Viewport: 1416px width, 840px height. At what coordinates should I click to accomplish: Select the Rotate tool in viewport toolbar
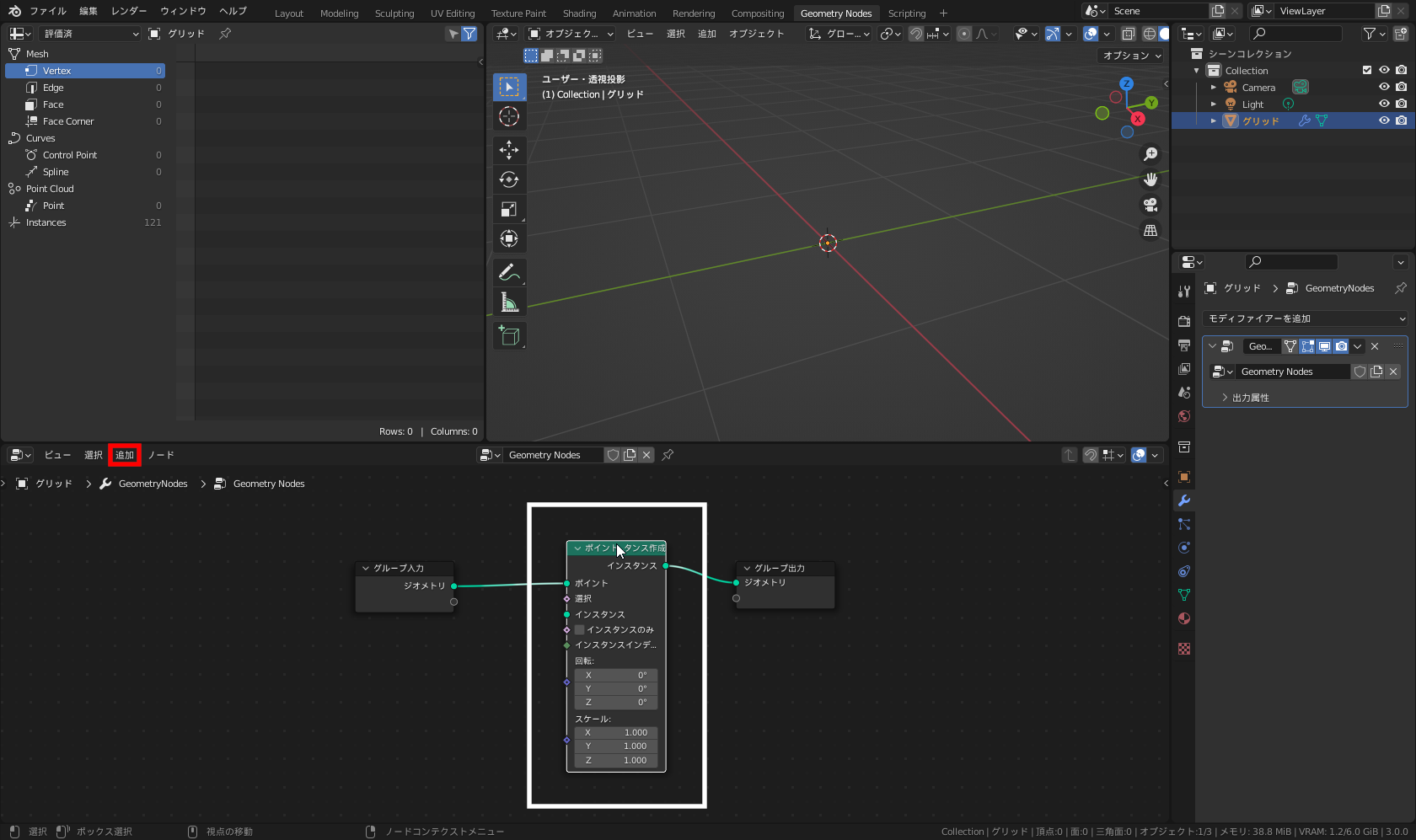(x=509, y=179)
